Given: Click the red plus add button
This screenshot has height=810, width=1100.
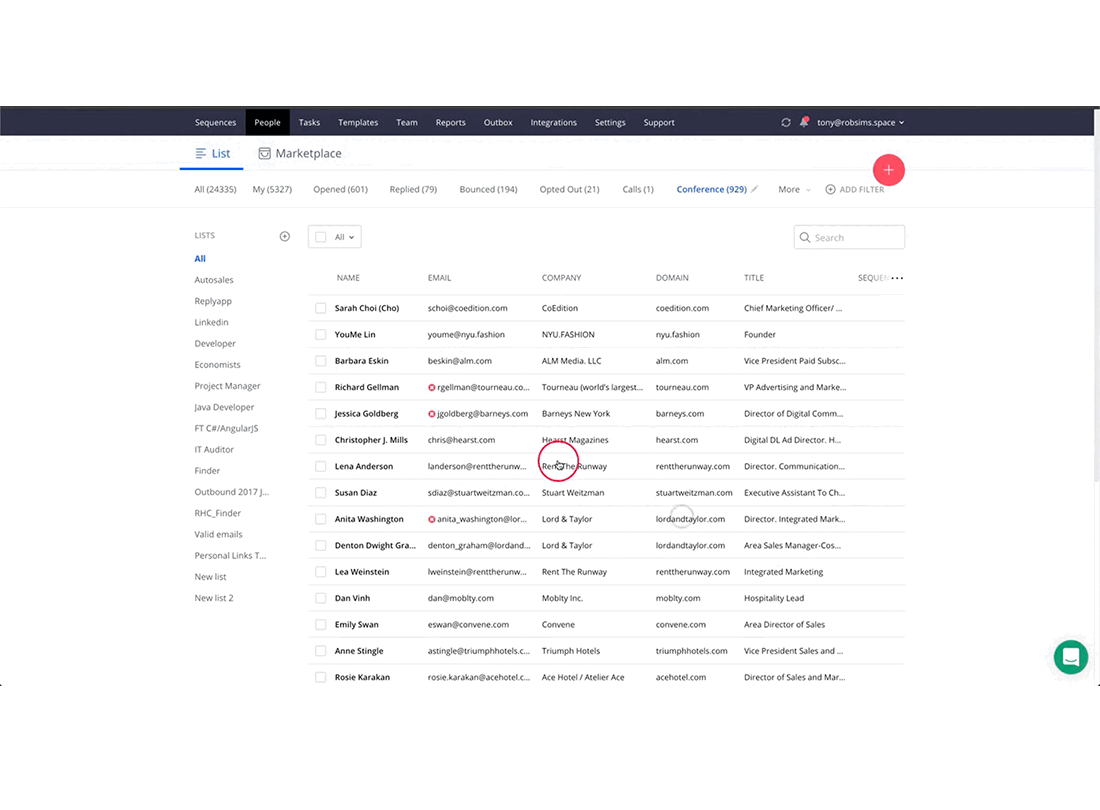Looking at the screenshot, I should pyautogui.click(x=888, y=170).
